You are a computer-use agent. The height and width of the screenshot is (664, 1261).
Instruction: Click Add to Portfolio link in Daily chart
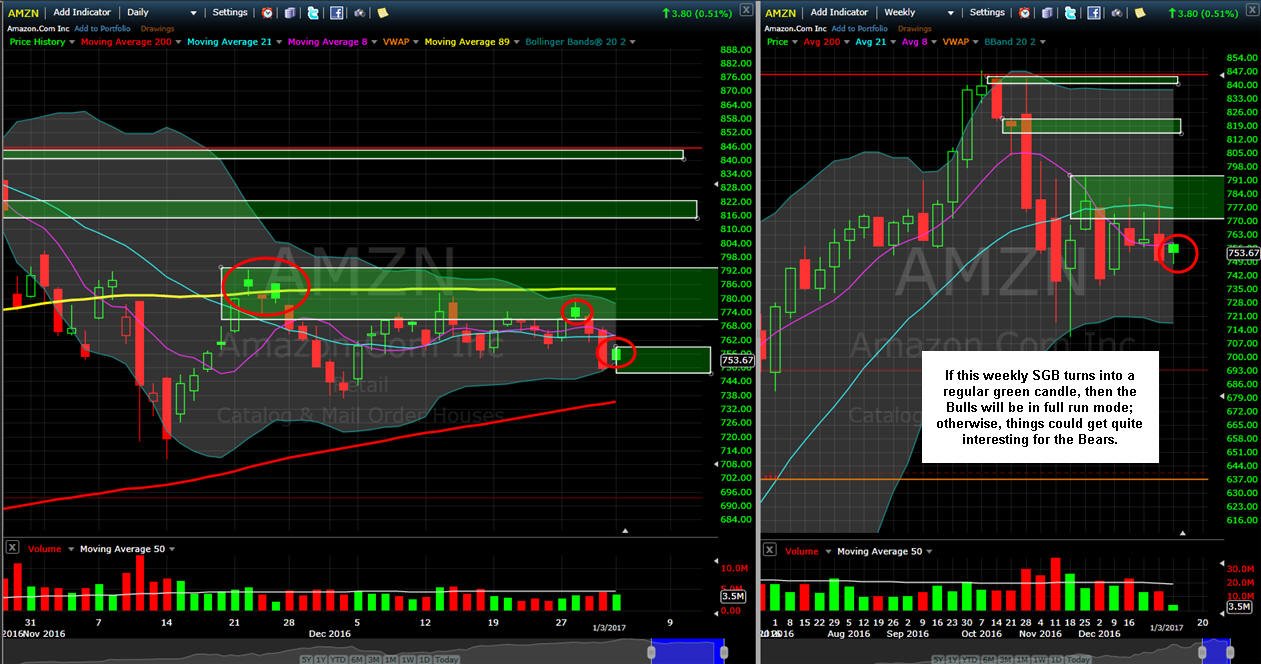pyautogui.click(x=102, y=29)
